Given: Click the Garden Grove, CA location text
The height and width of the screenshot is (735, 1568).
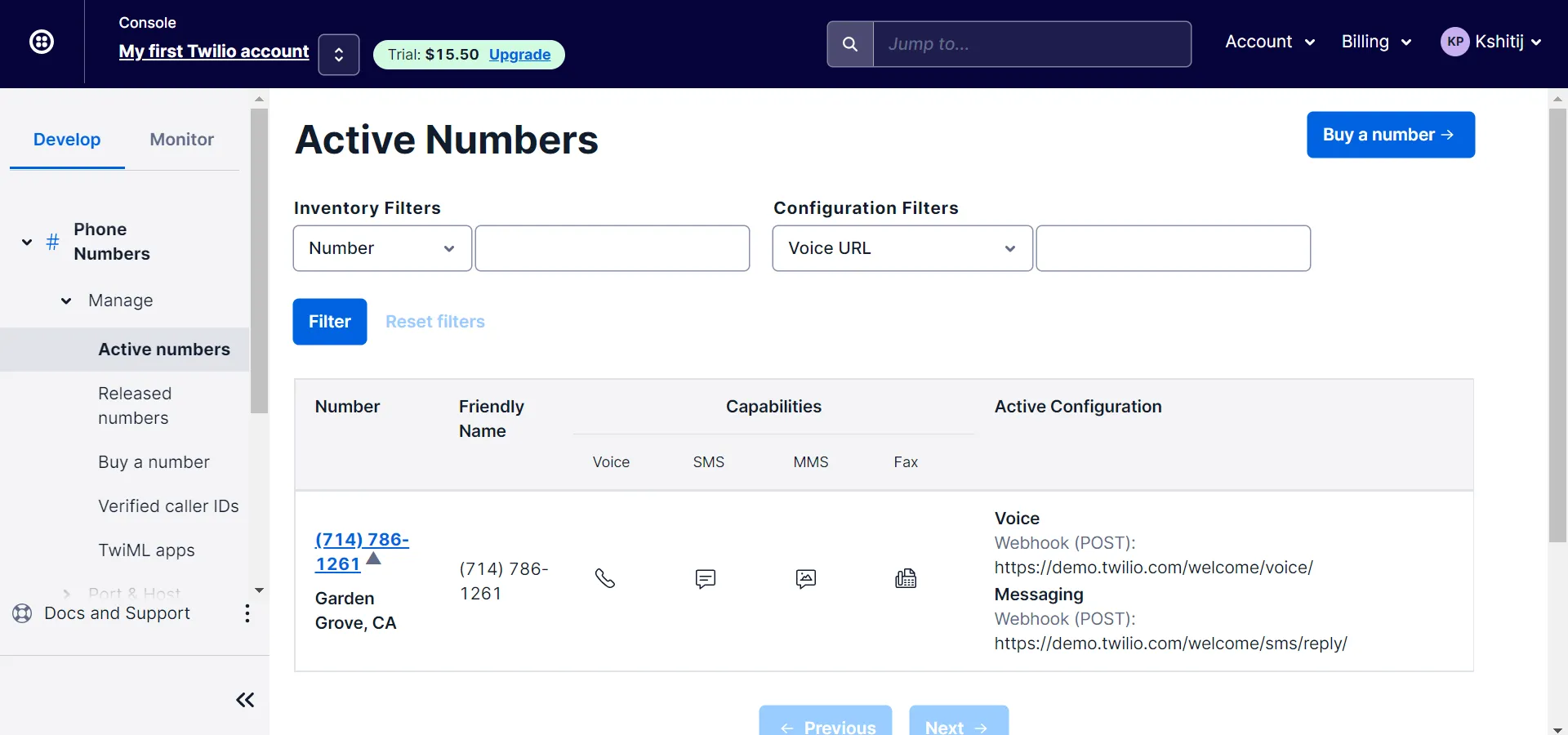Looking at the screenshot, I should pos(356,611).
